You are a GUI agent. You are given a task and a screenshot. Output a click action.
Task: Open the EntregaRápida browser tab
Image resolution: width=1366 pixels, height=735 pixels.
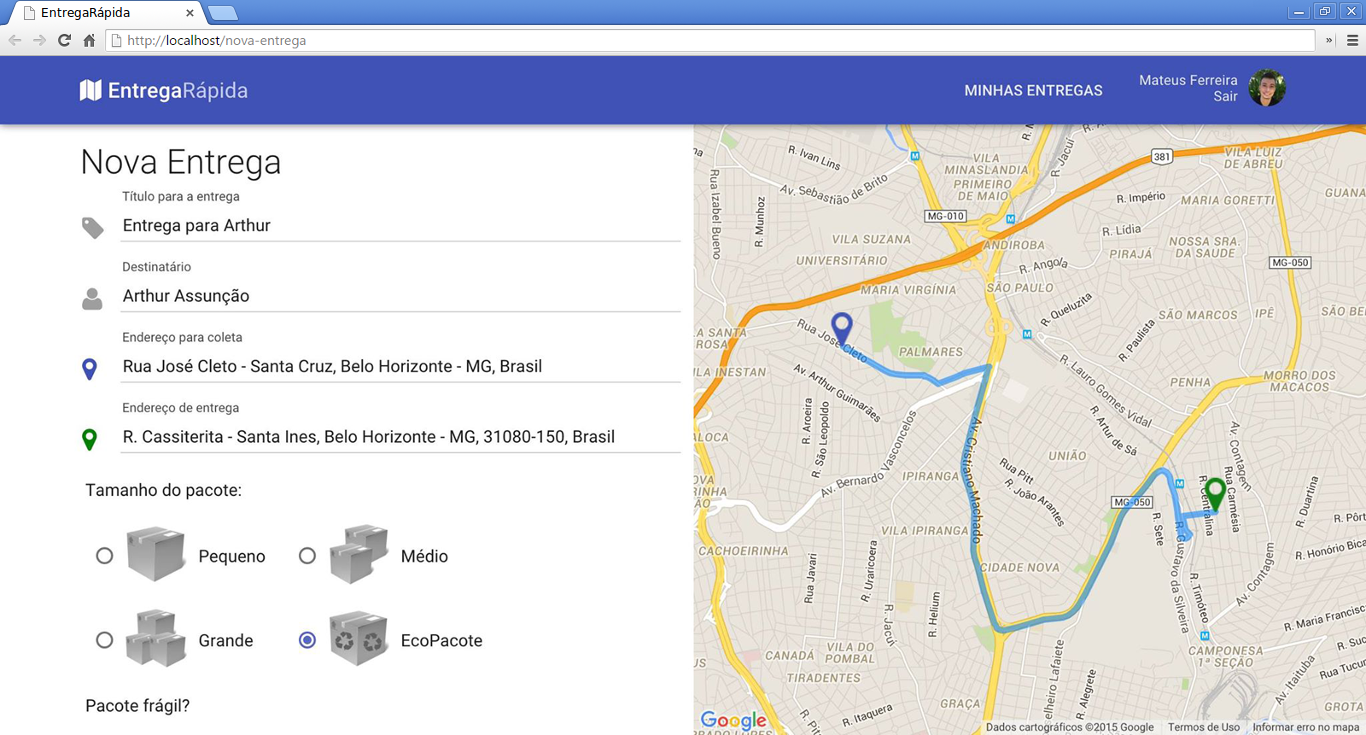(x=103, y=13)
